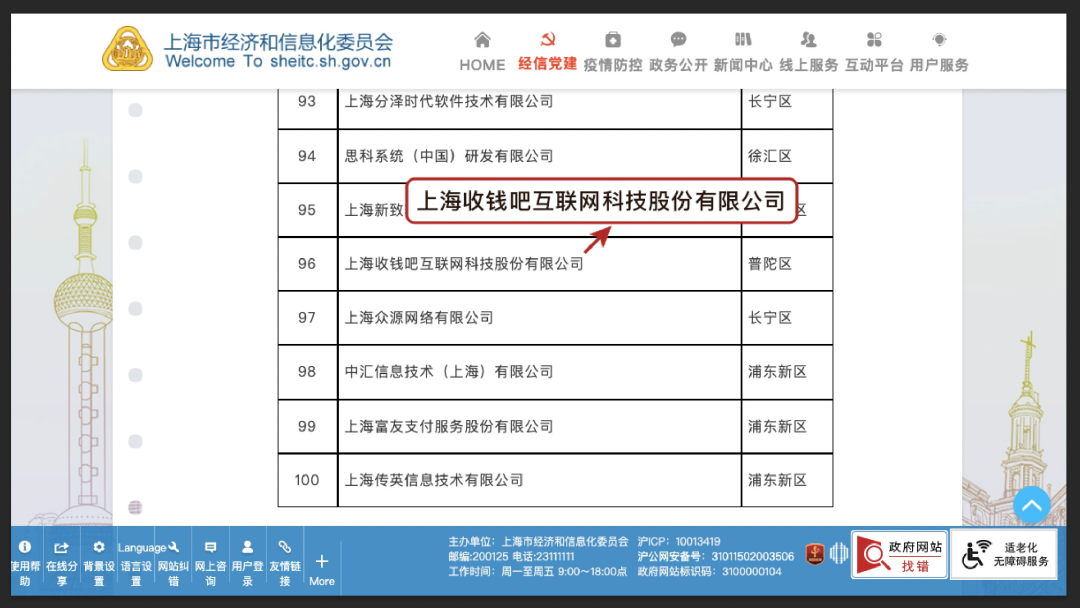Image resolution: width=1080 pixels, height=608 pixels.
Task: Click 用户登录 user login
Action: coord(247,562)
